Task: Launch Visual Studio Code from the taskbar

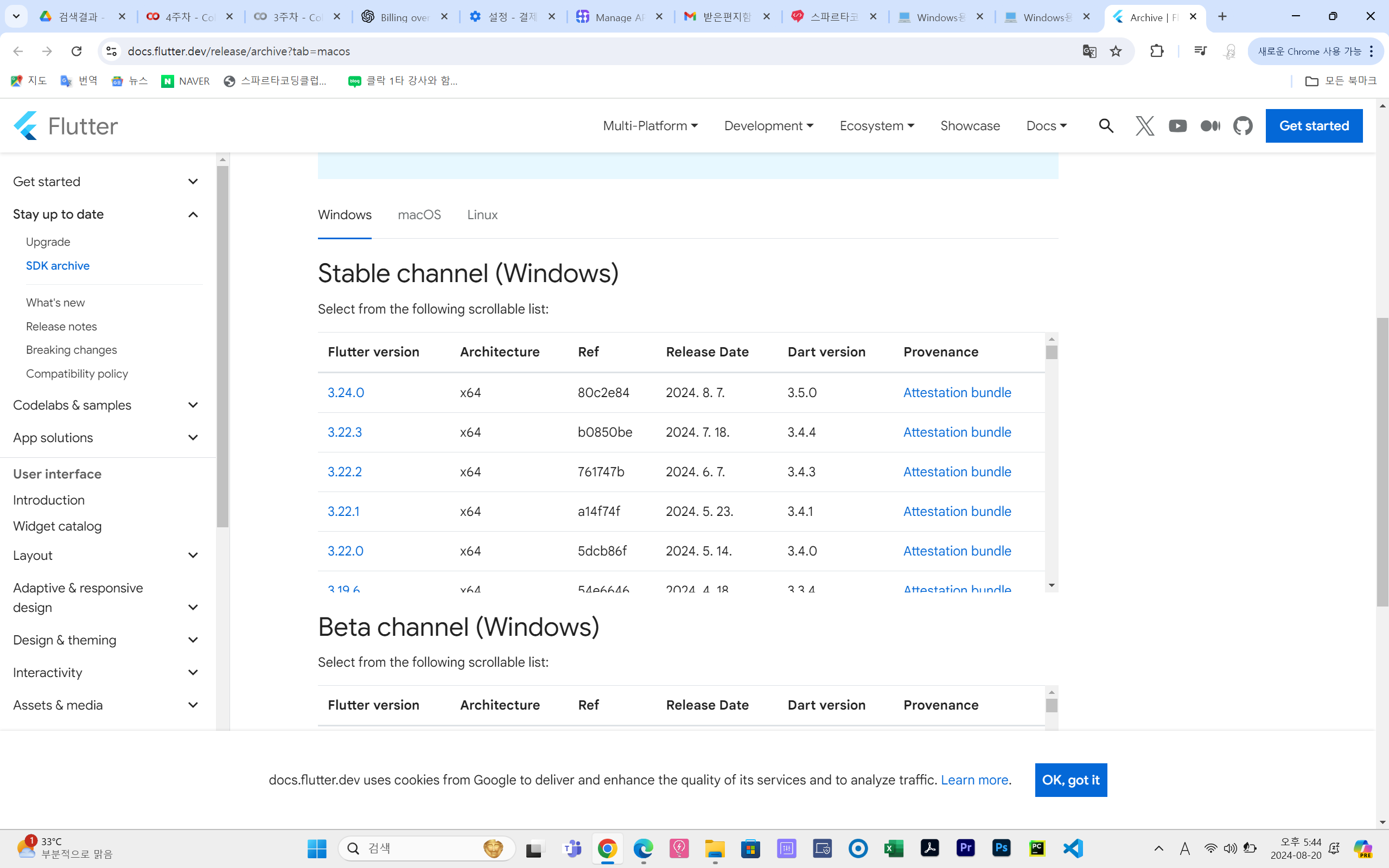Action: pos(1073,848)
